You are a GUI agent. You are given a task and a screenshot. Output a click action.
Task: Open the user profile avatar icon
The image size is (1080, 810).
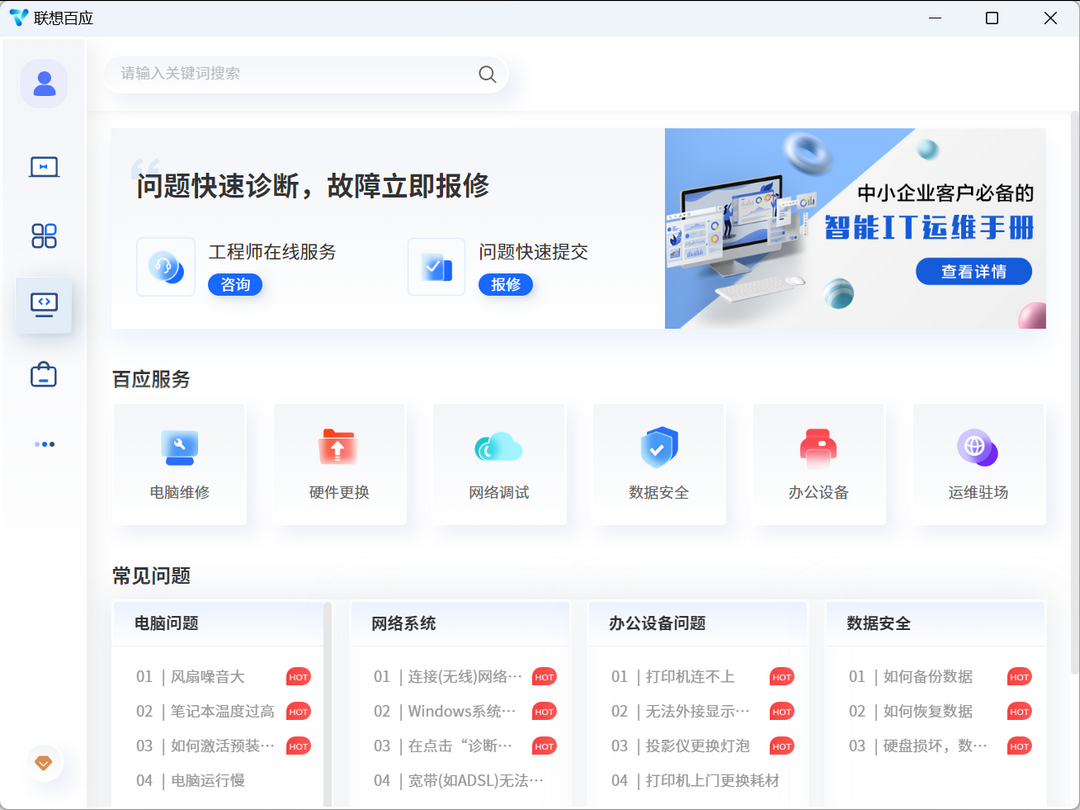click(43, 83)
